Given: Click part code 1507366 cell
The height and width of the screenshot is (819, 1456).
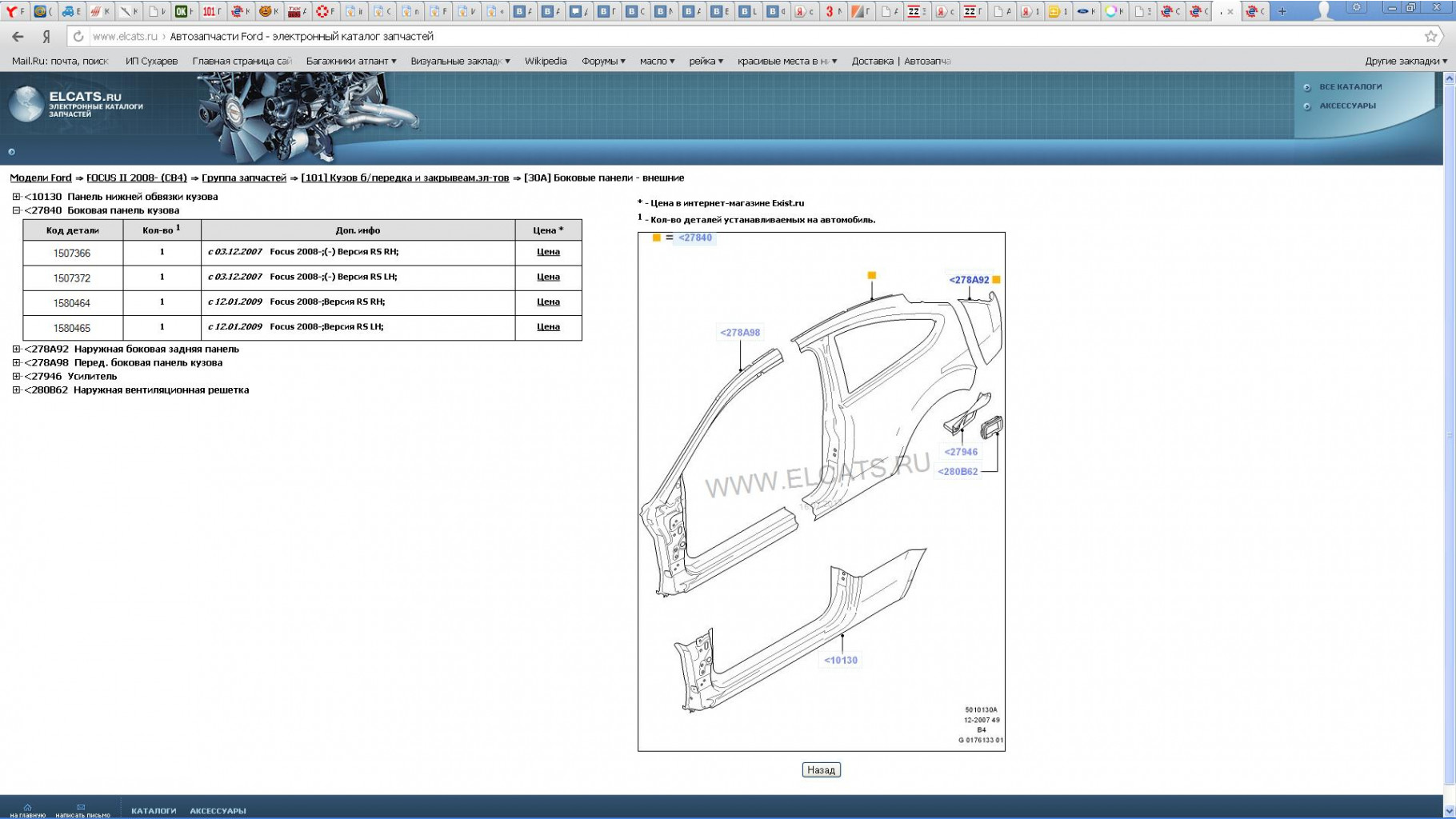Looking at the screenshot, I should [72, 254].
